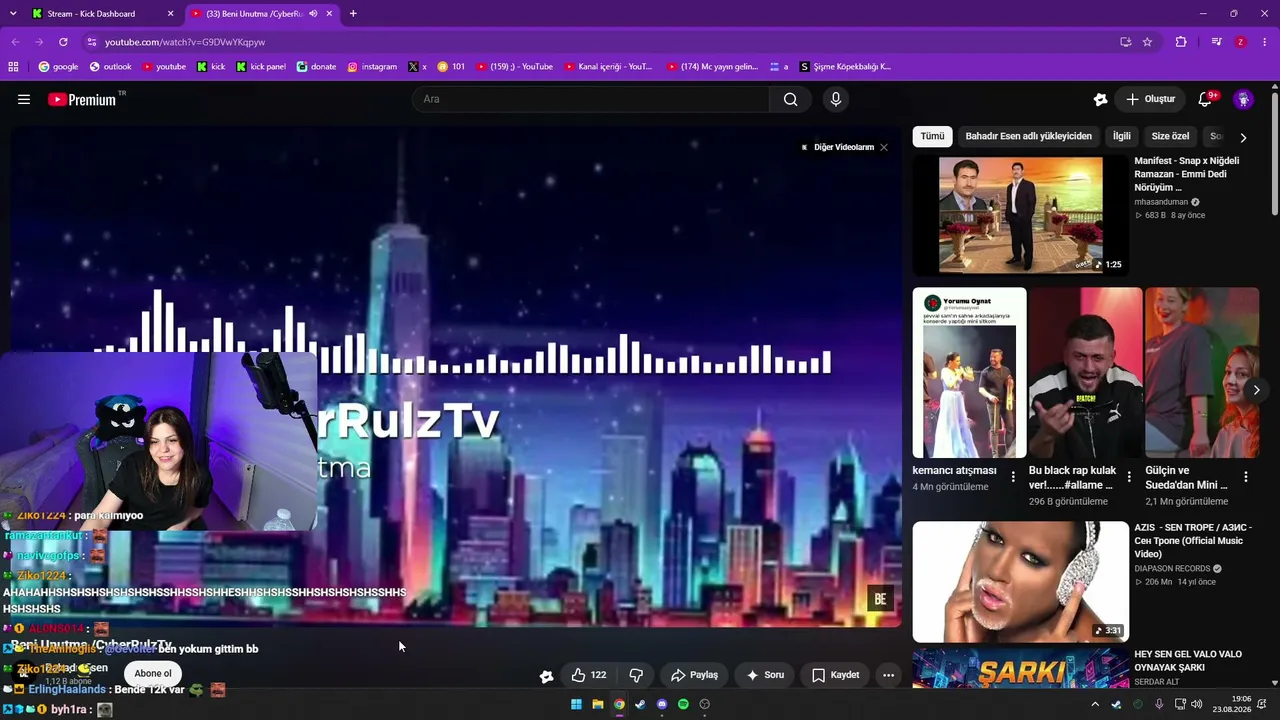Open Spotify from the taskbar
The width and height of the screenshot is (1280, 720).
tap(683, 704)
